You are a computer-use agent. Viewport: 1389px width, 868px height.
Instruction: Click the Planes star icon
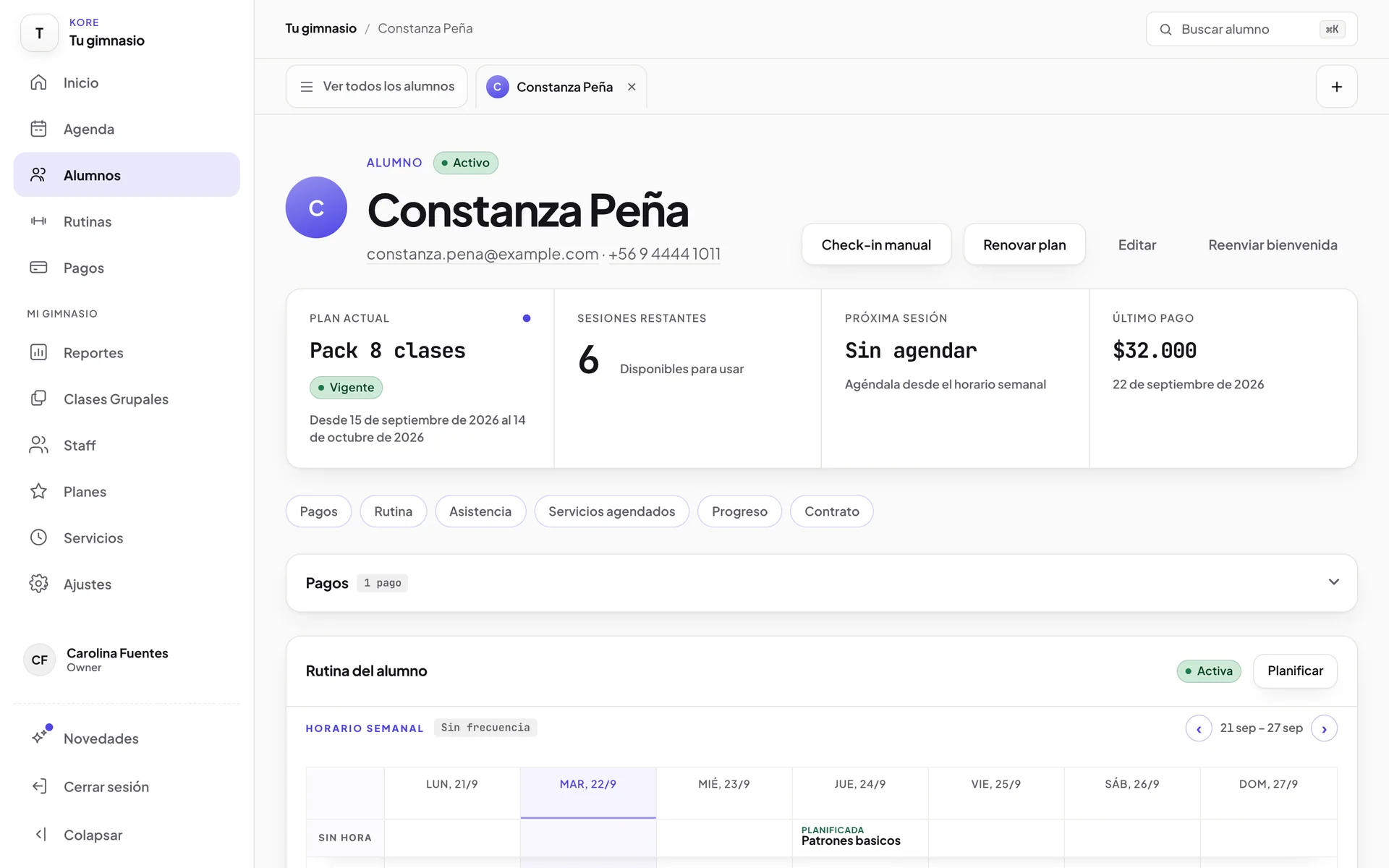point(38,491)
